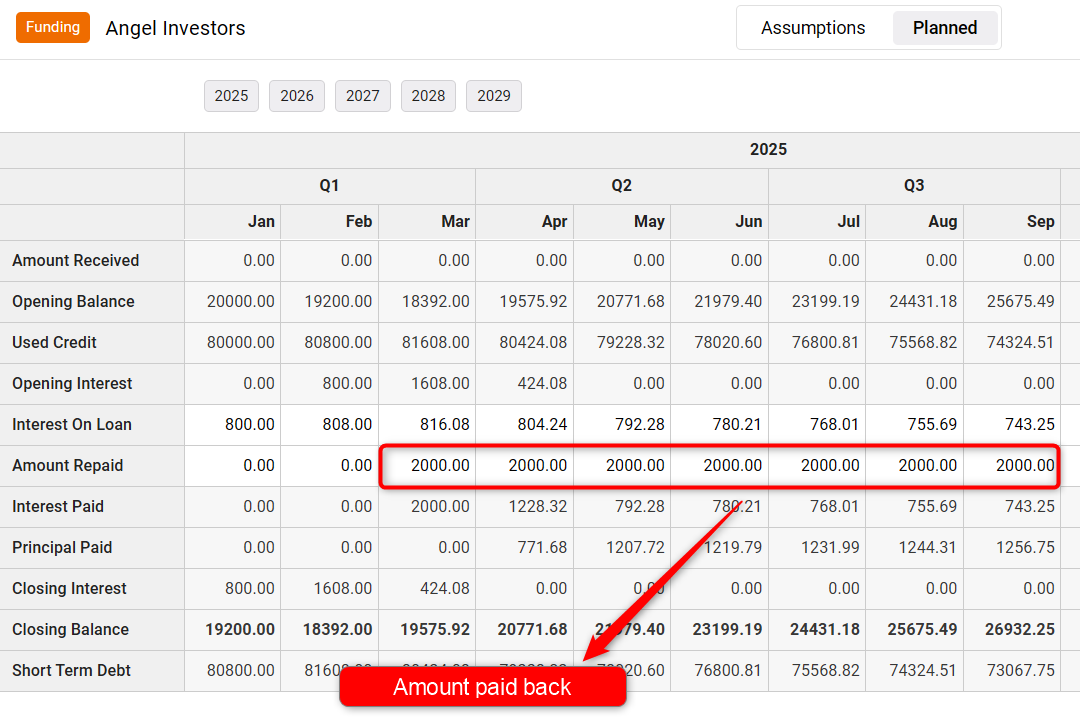Screen dimensions: 1080x727
Task: Click Closing Balance value 26932.25
Action: [x=1020, y=630]
